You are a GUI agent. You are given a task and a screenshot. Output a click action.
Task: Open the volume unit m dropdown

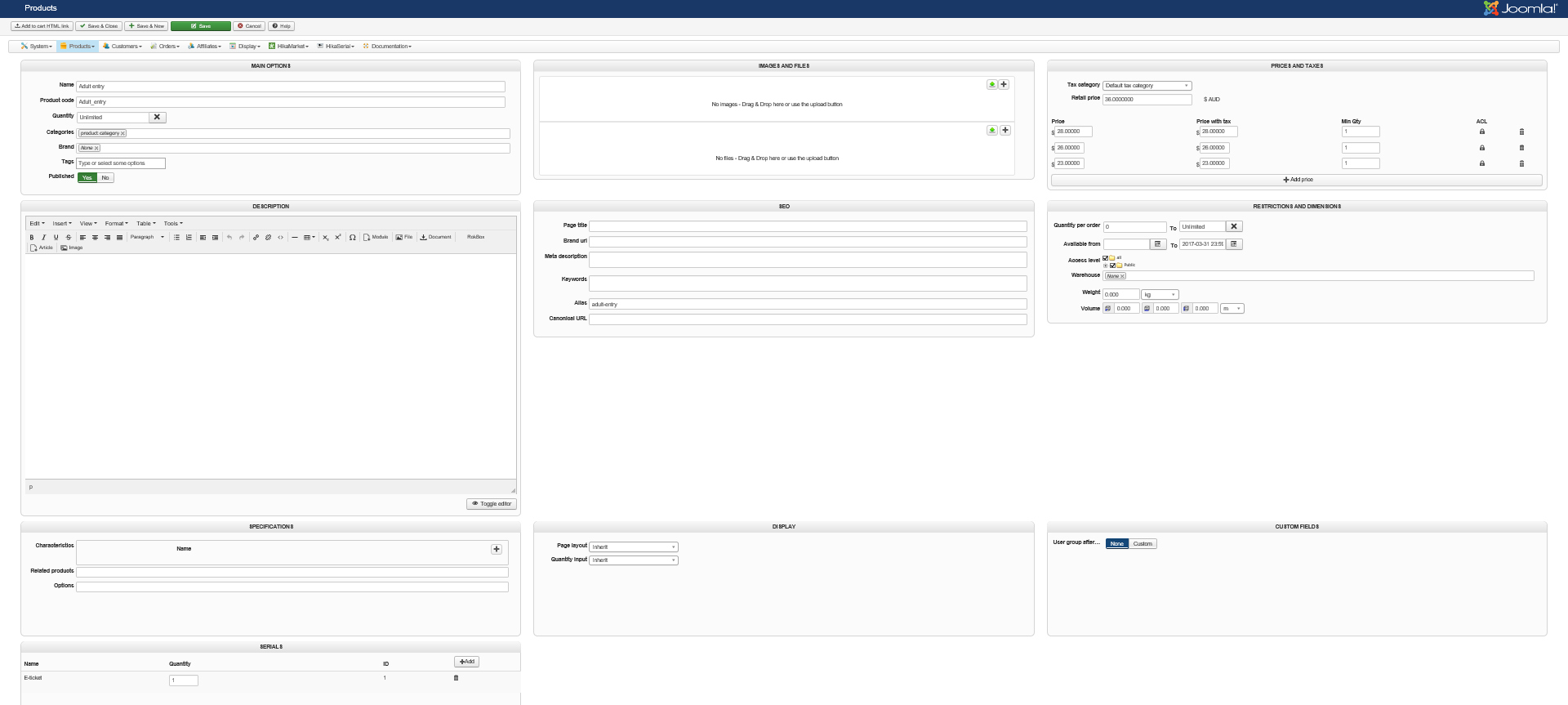[1232, 309]
